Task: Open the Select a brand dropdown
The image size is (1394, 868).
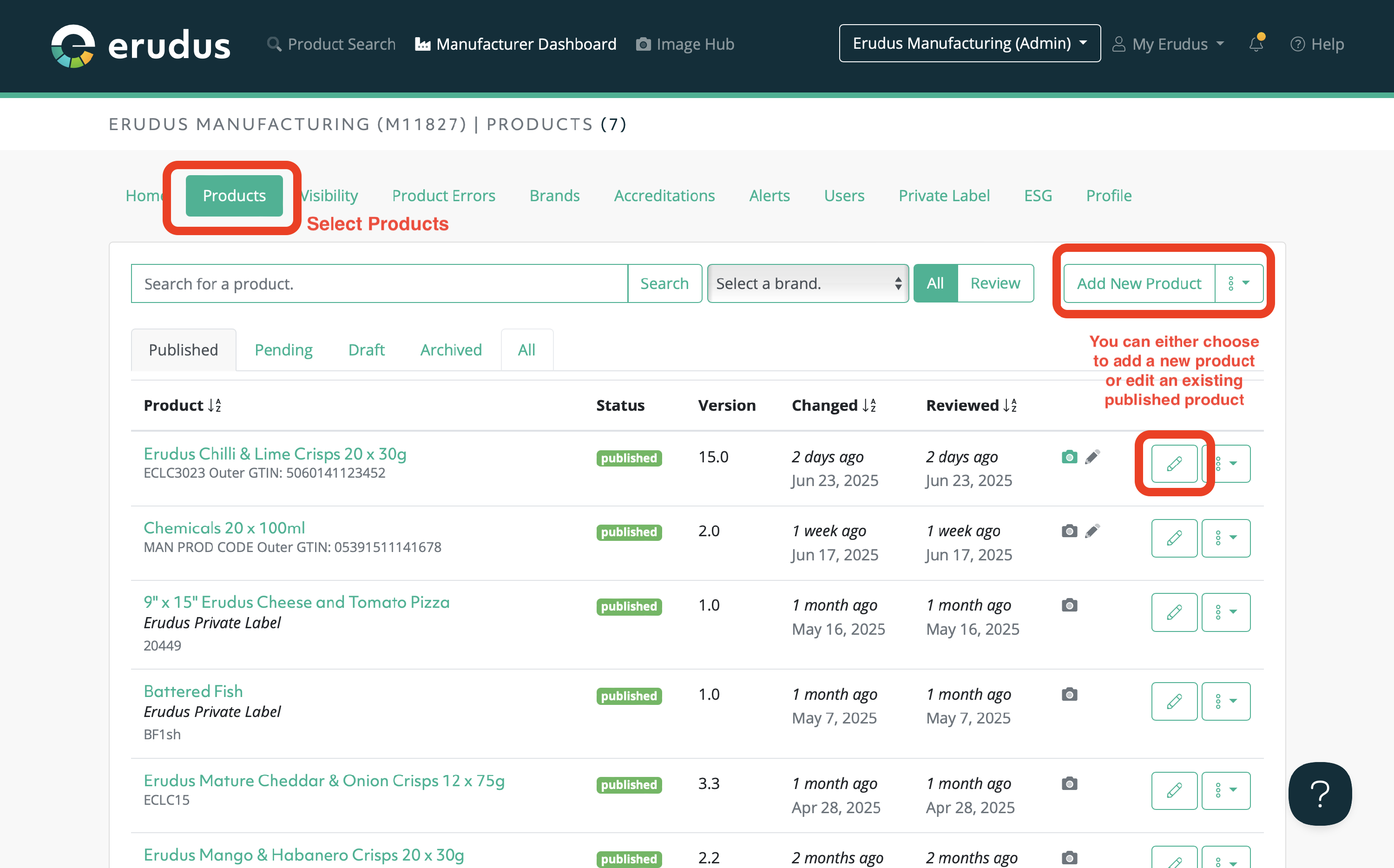Action: click(x=808, y=283)
